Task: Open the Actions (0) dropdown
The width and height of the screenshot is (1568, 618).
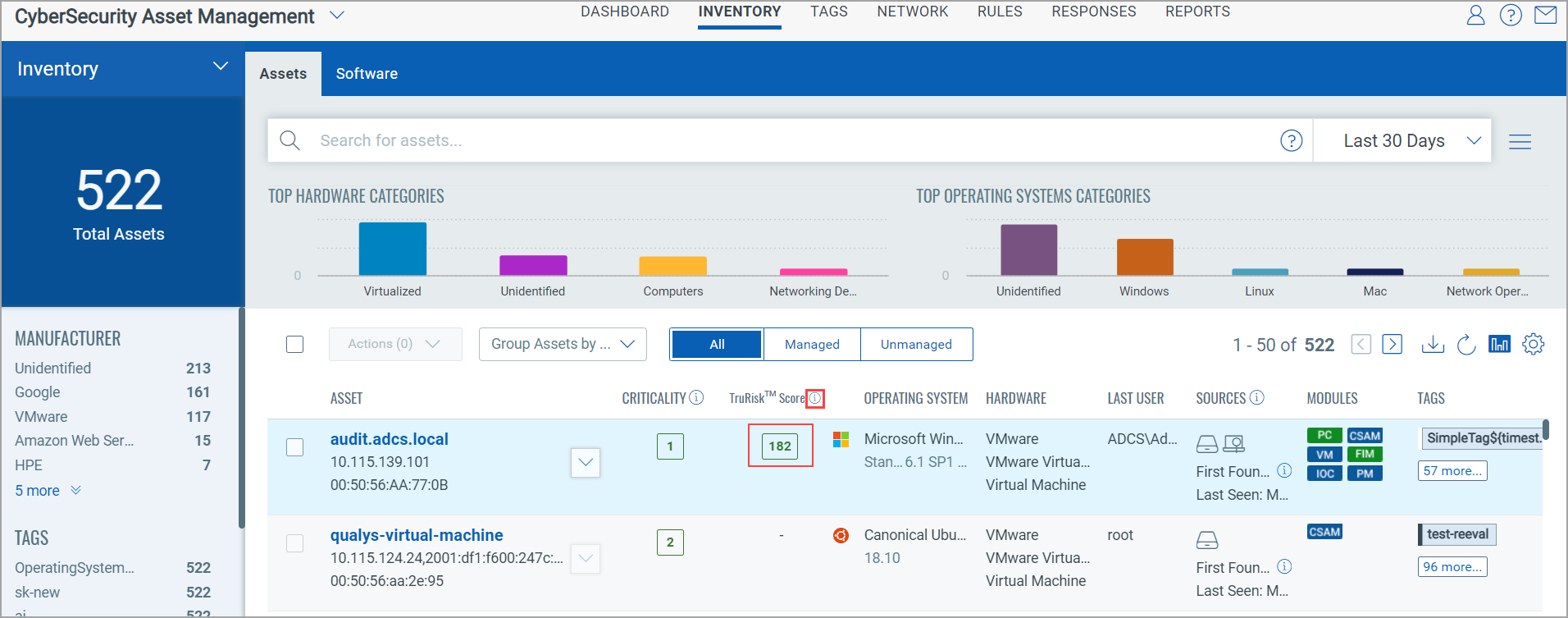Action: point(395,344)
